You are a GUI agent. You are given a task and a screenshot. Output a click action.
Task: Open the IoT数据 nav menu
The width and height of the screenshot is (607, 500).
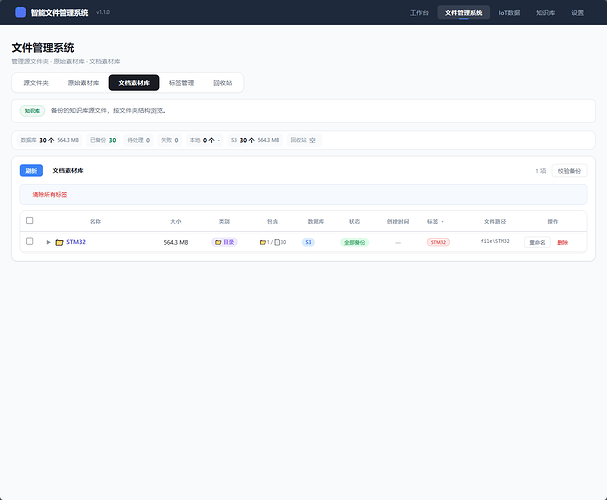point(509,13)
